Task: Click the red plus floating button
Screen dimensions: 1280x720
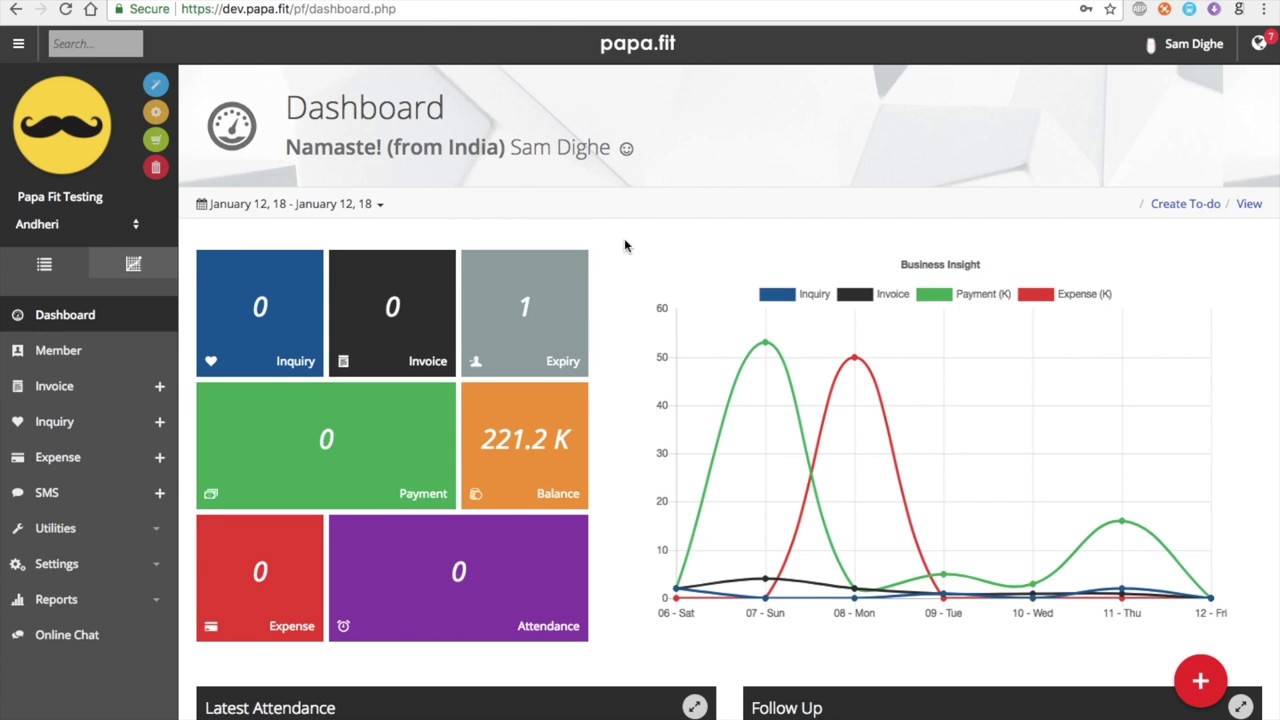Action: pos(1200,681)
